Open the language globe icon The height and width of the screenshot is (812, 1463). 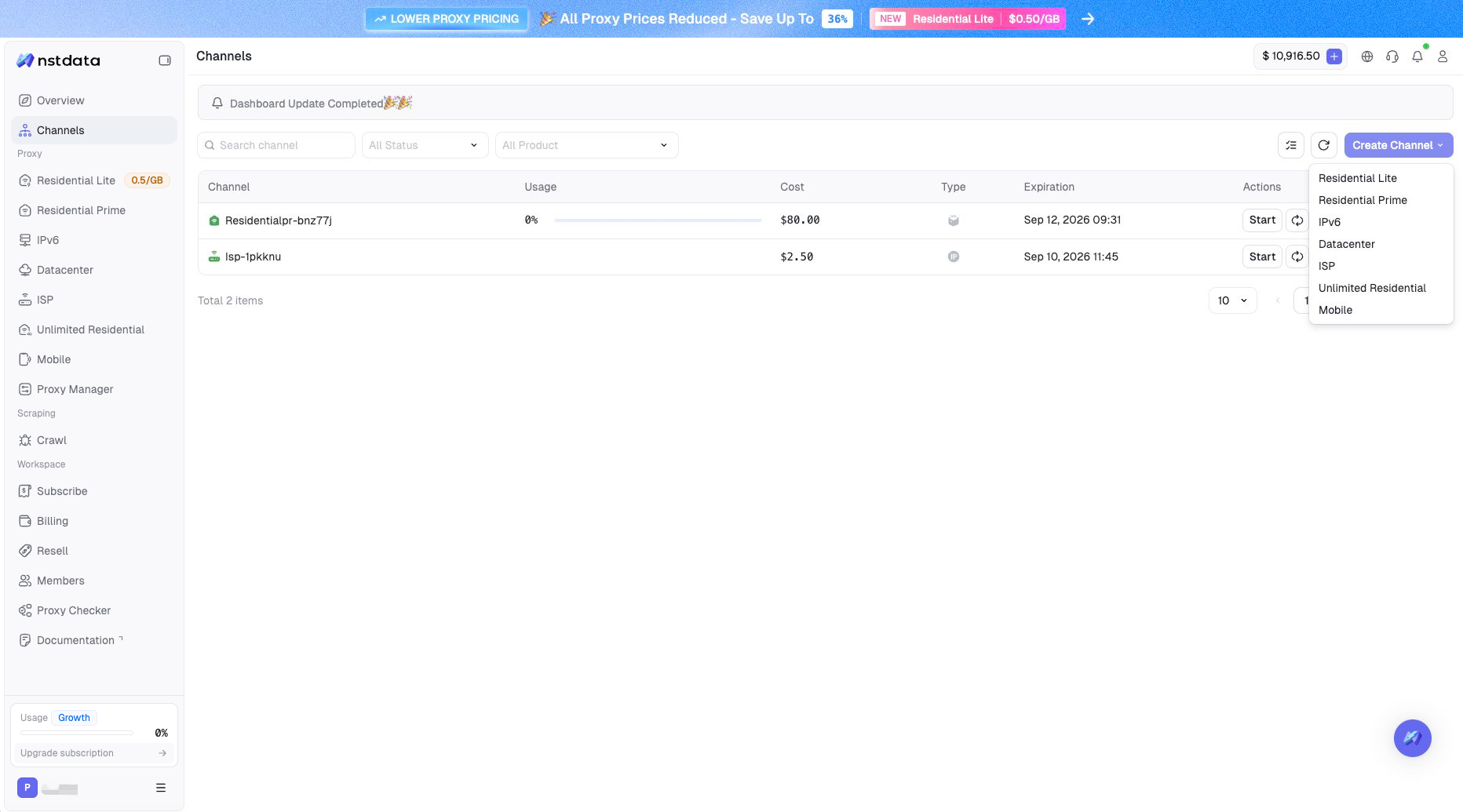(1367, 56)
